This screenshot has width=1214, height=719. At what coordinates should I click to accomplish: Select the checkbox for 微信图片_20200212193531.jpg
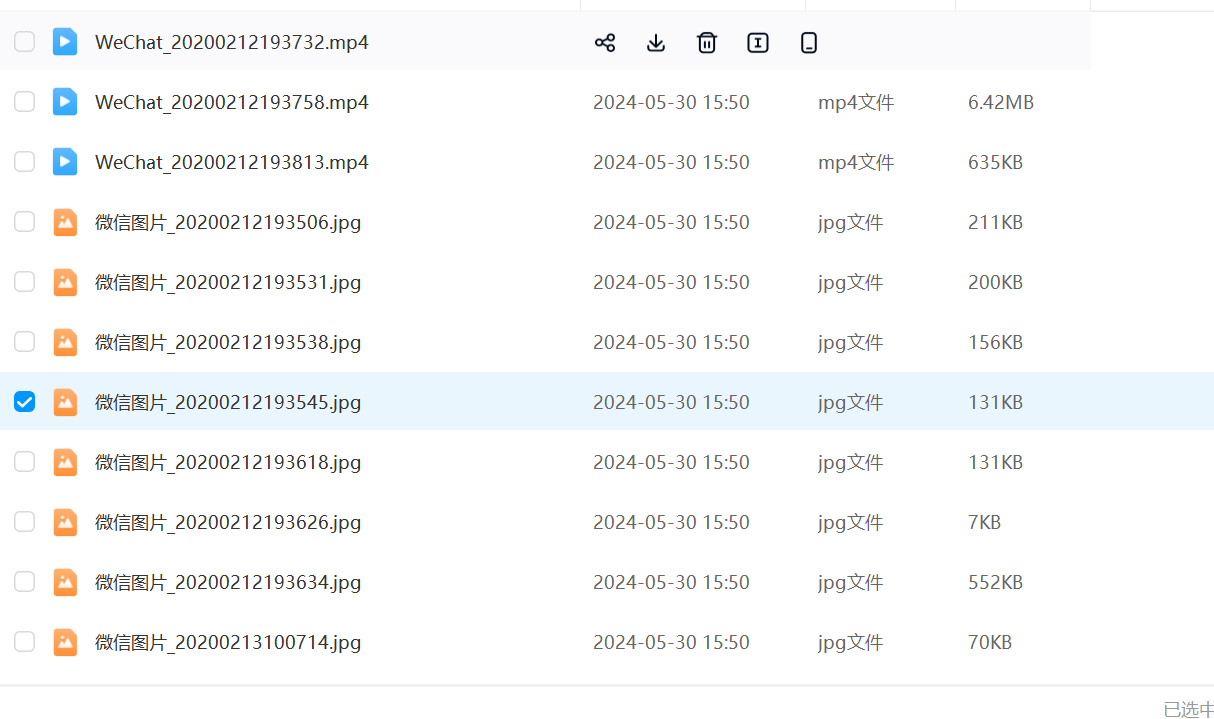(24, 282)
